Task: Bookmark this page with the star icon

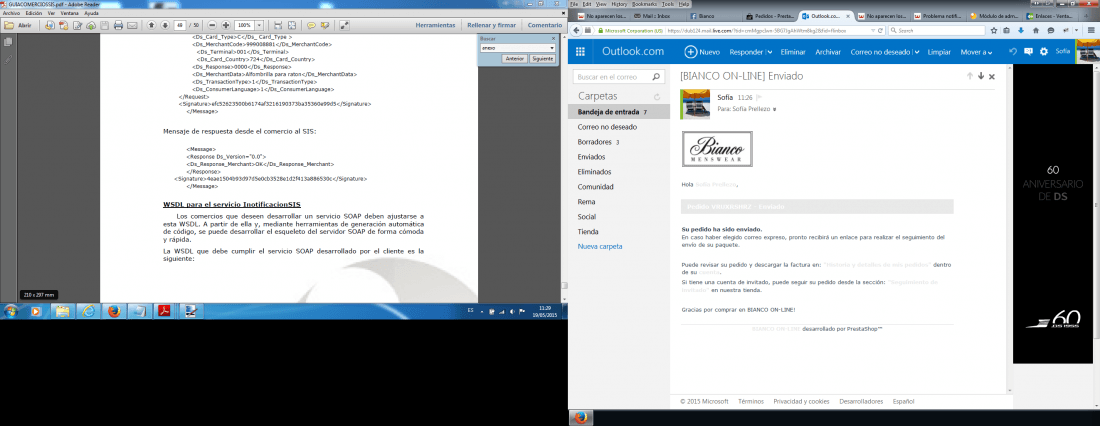Action: coord(994,31)
